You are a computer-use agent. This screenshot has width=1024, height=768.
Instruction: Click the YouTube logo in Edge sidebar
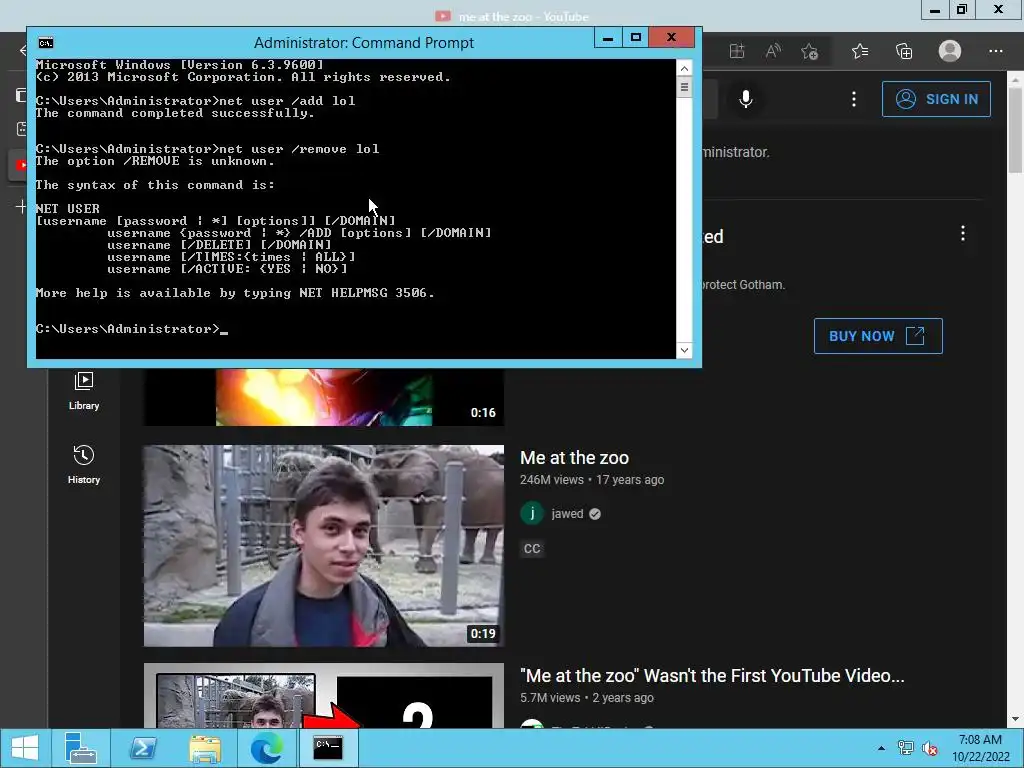click(x=20, y=165)
